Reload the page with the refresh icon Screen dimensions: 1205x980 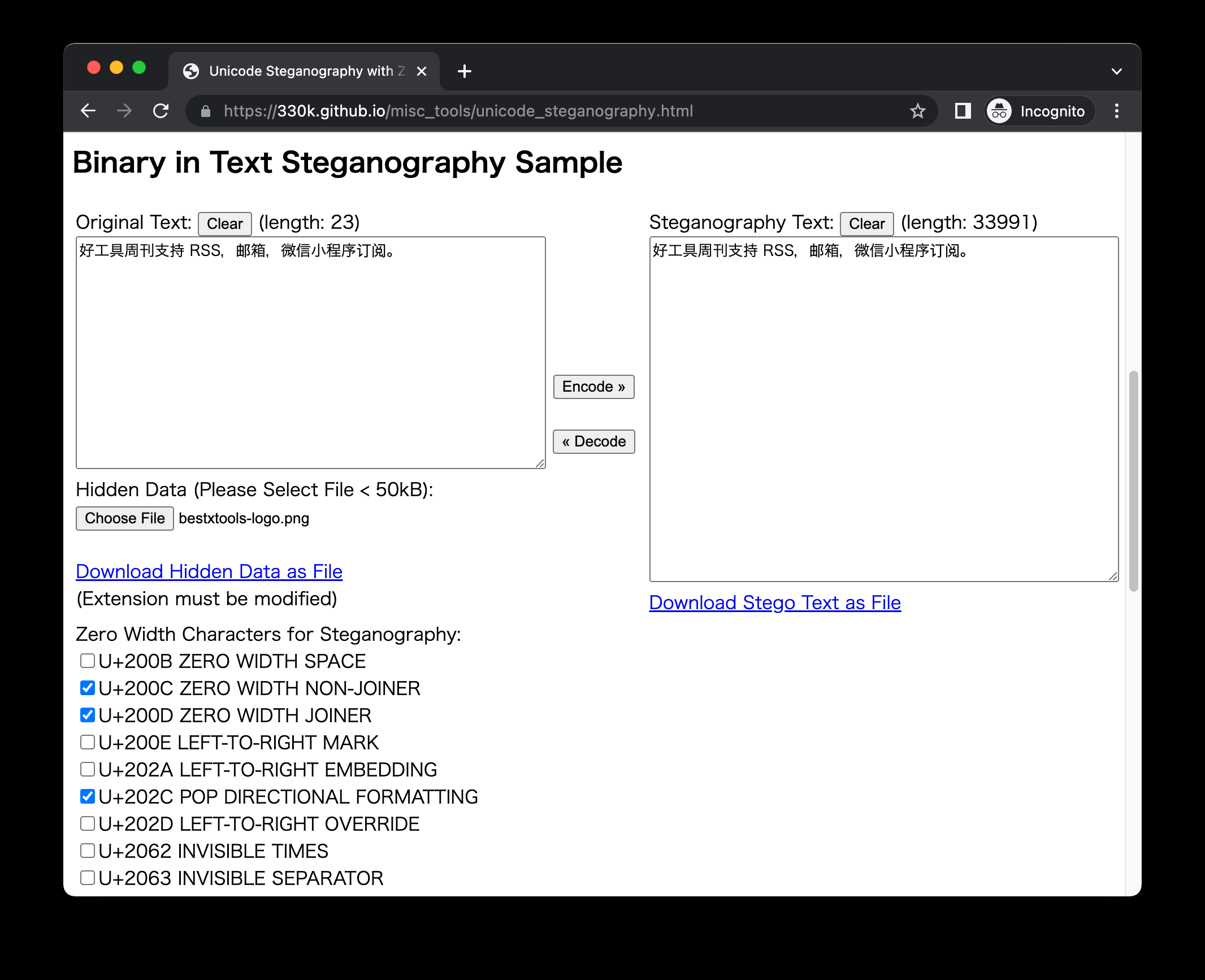(161, 111)
